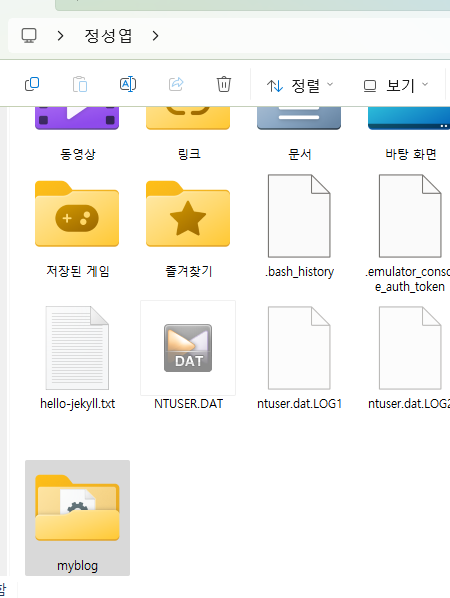Select the hello-jekyll.txt file
Image resolution: width=450 pixels, height=598 pixels.
point(77,358)
